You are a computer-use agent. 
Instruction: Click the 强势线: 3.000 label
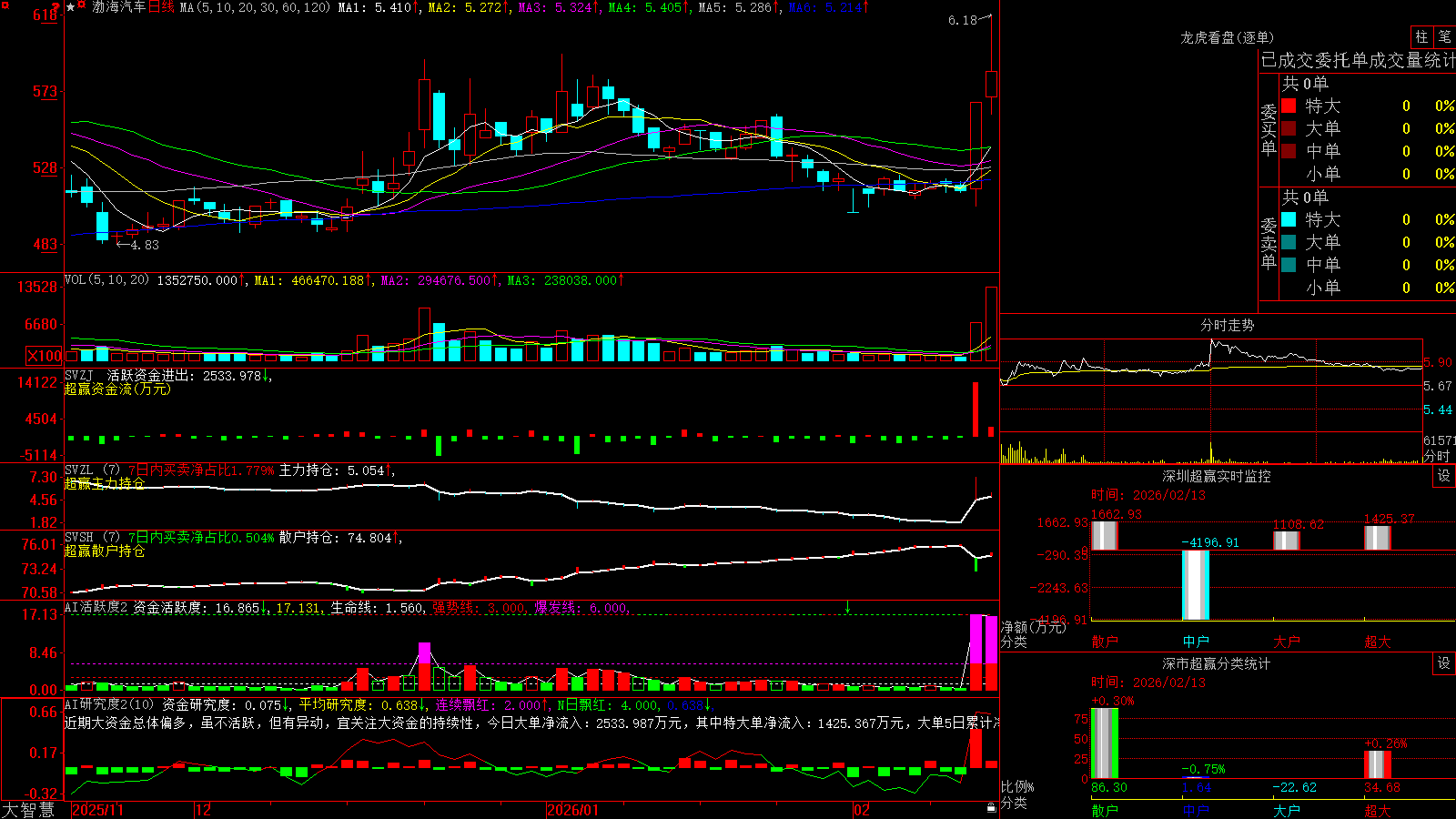point(478,608)
